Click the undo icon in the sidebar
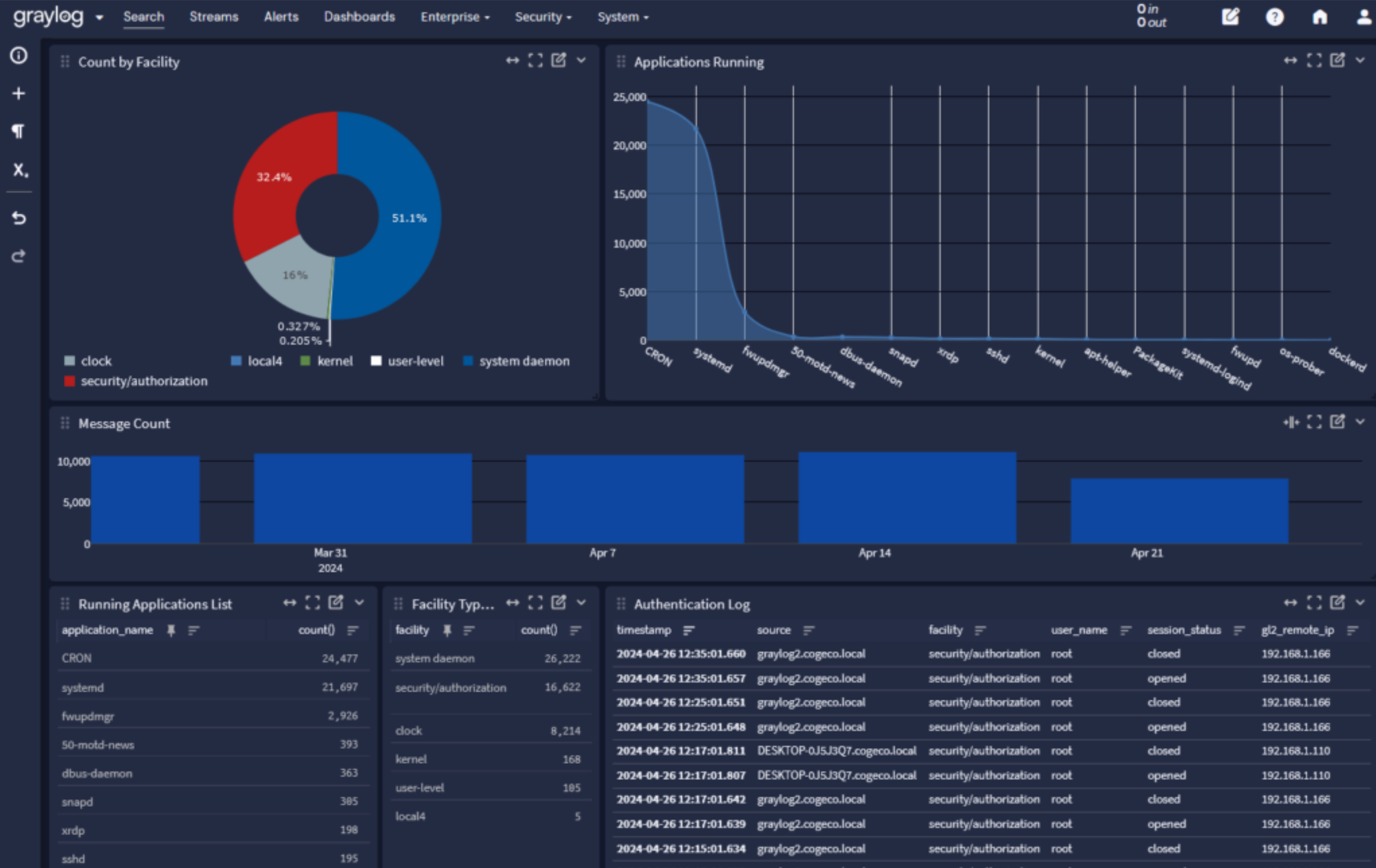1376x868 pixels. pos(19,218)
